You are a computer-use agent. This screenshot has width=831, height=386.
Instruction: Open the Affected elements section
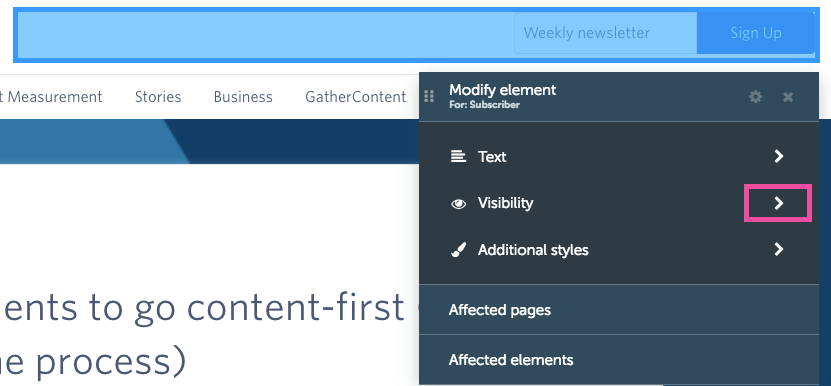(619, 359)
